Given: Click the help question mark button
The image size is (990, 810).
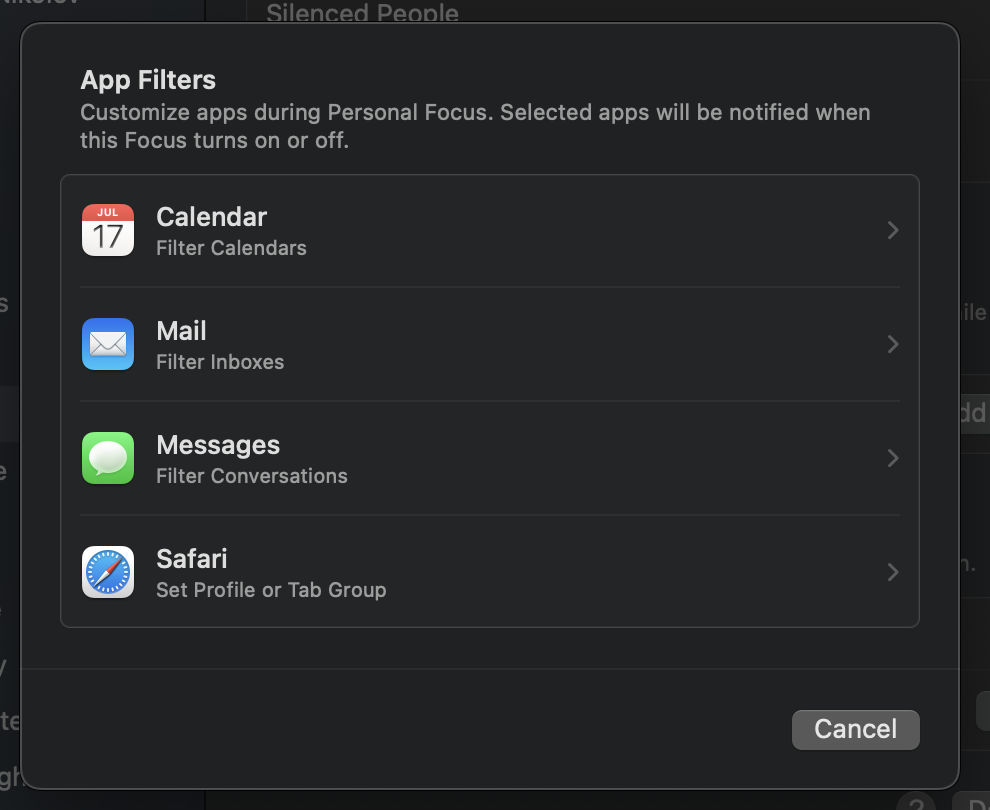Looking at the screenshot, I should tap(915, 802).
